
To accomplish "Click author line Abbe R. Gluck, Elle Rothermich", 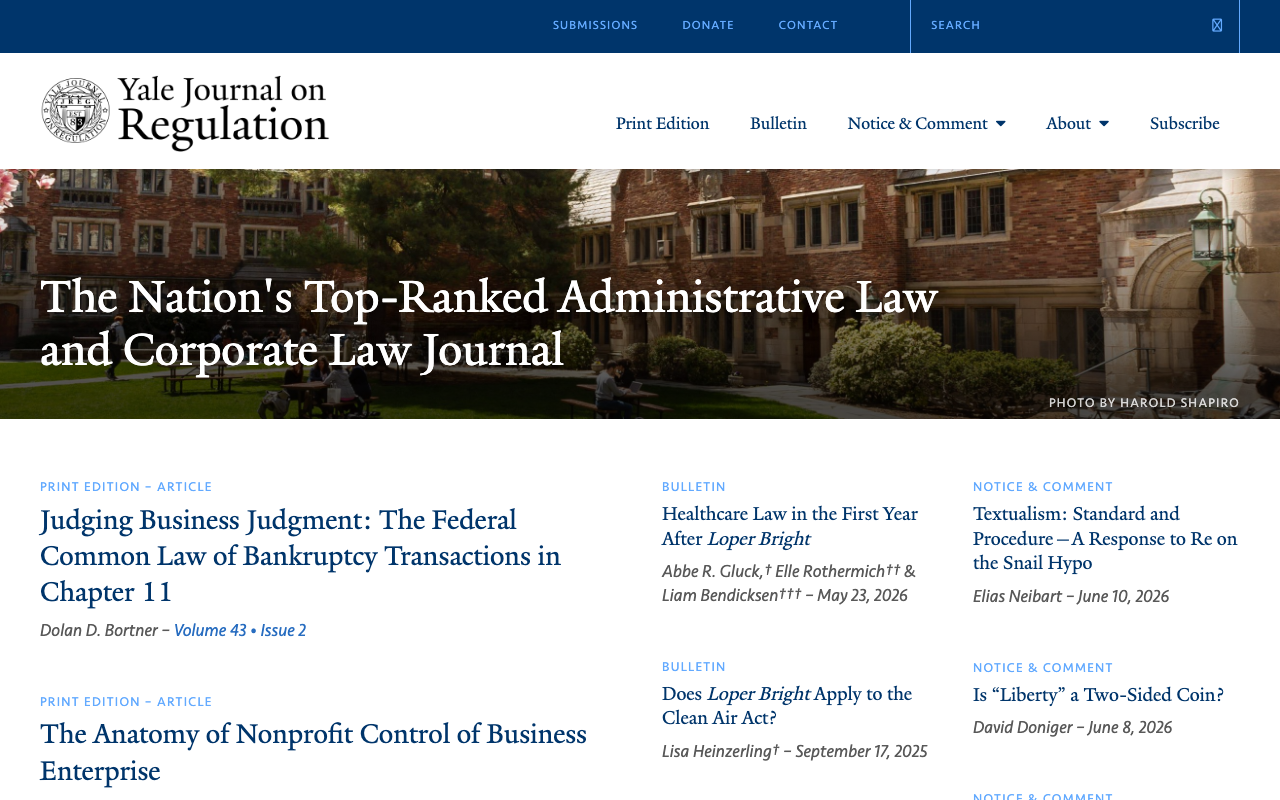I will (789, 584).
